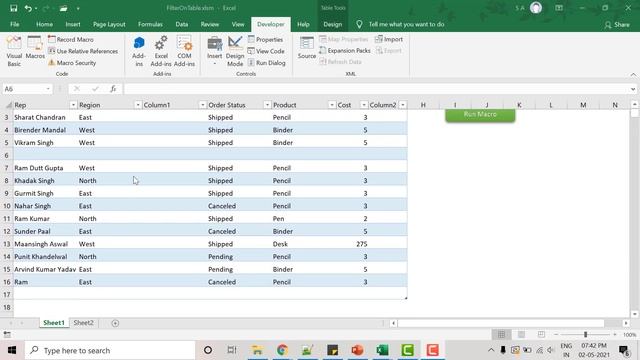Open the Region column filter dropdown
This screenshot has width=640, height=360.
tap(138, 105)
